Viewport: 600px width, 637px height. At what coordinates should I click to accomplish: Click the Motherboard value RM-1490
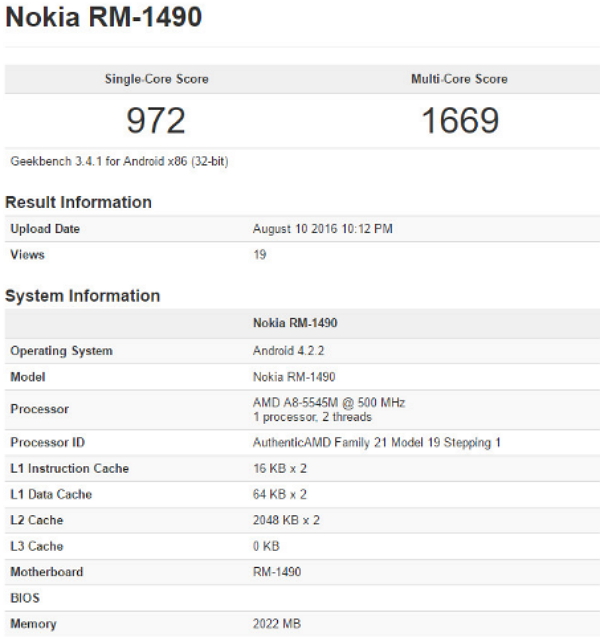click(275, 572)
